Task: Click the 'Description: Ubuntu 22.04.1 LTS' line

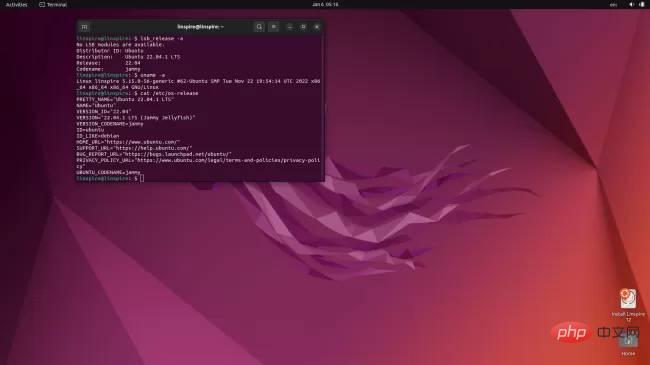Action: point(128,57)
